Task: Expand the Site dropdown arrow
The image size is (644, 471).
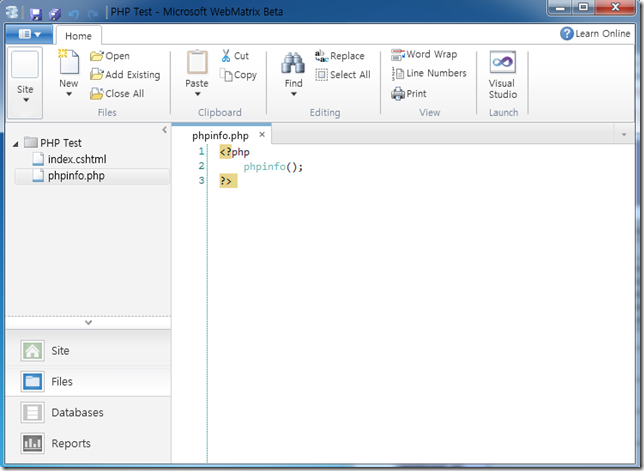Action: point(26,100)
